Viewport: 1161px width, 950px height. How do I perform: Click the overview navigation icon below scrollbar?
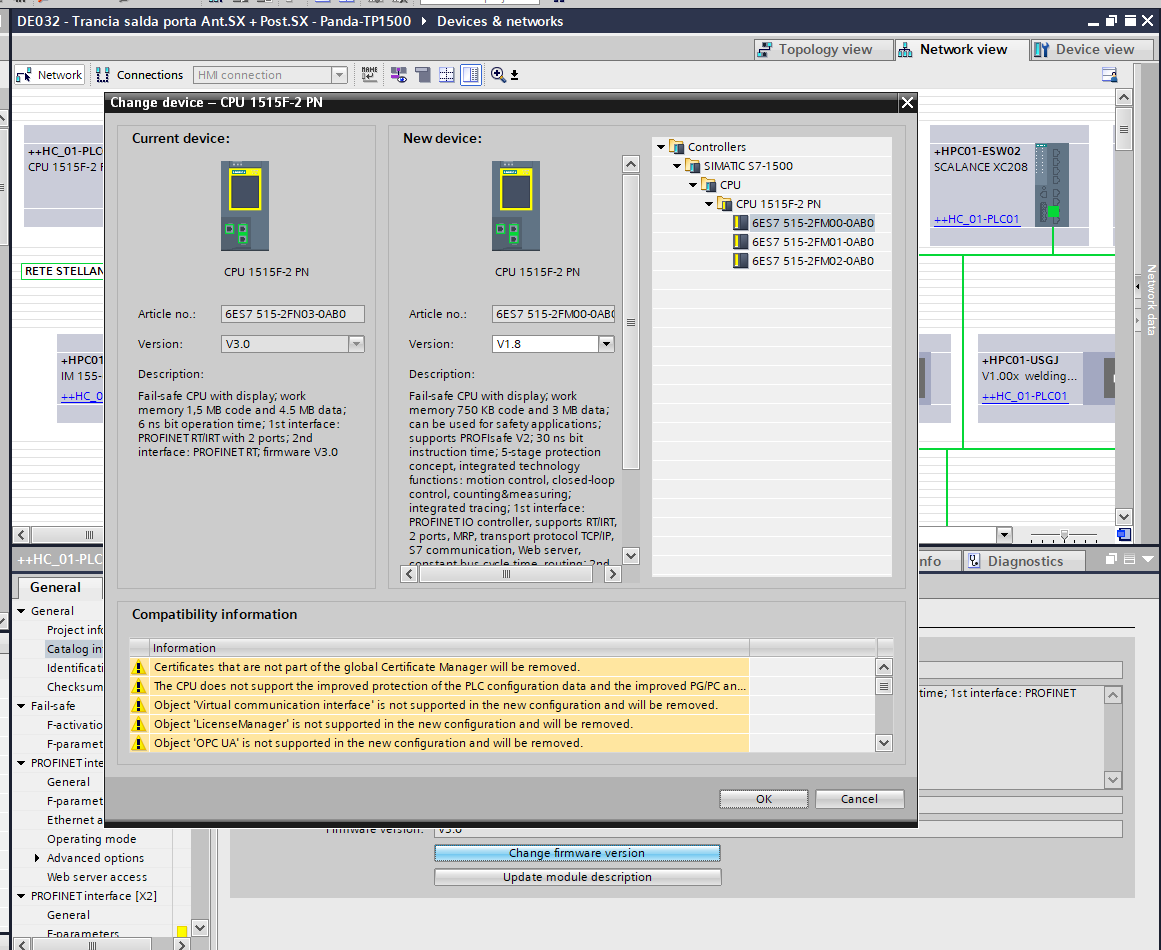1124,535
